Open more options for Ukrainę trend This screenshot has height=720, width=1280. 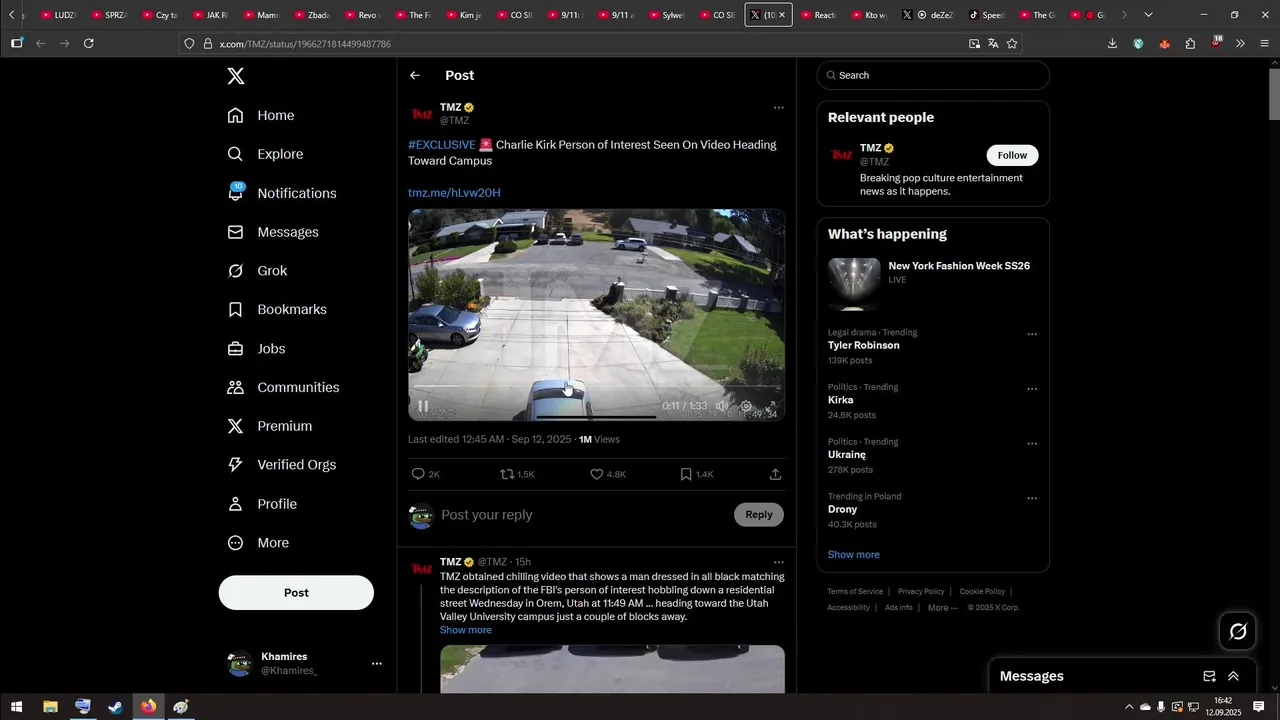coord(1032,443)
